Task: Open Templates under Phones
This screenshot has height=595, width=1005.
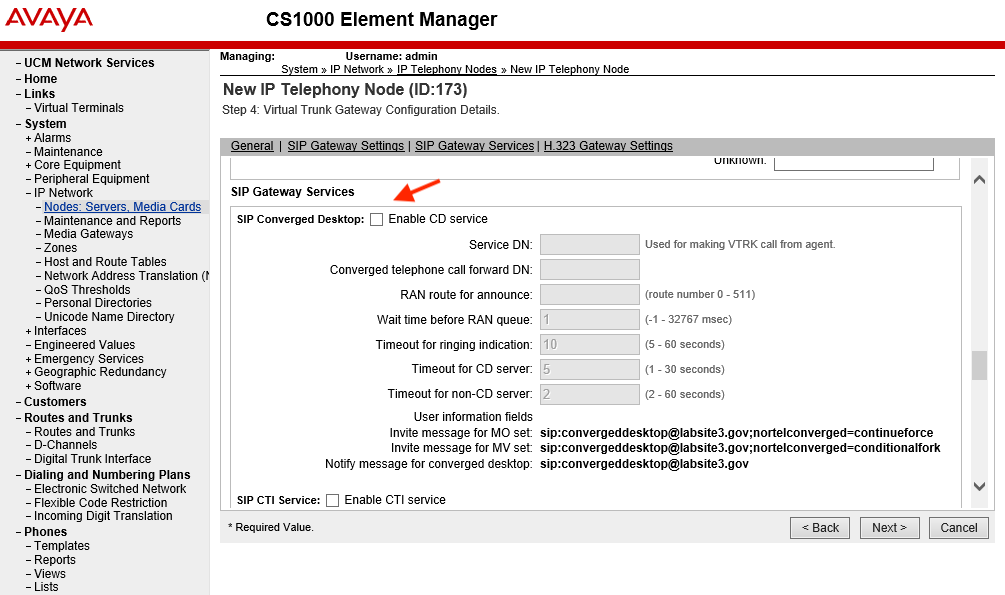Action: coord(62,546)
